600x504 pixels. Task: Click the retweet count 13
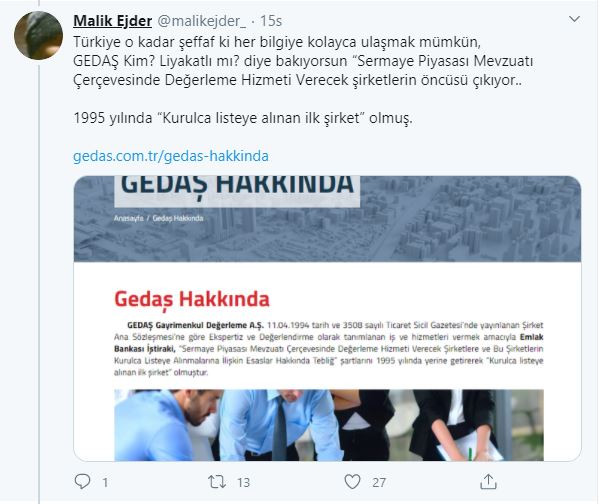pos(243,482)
